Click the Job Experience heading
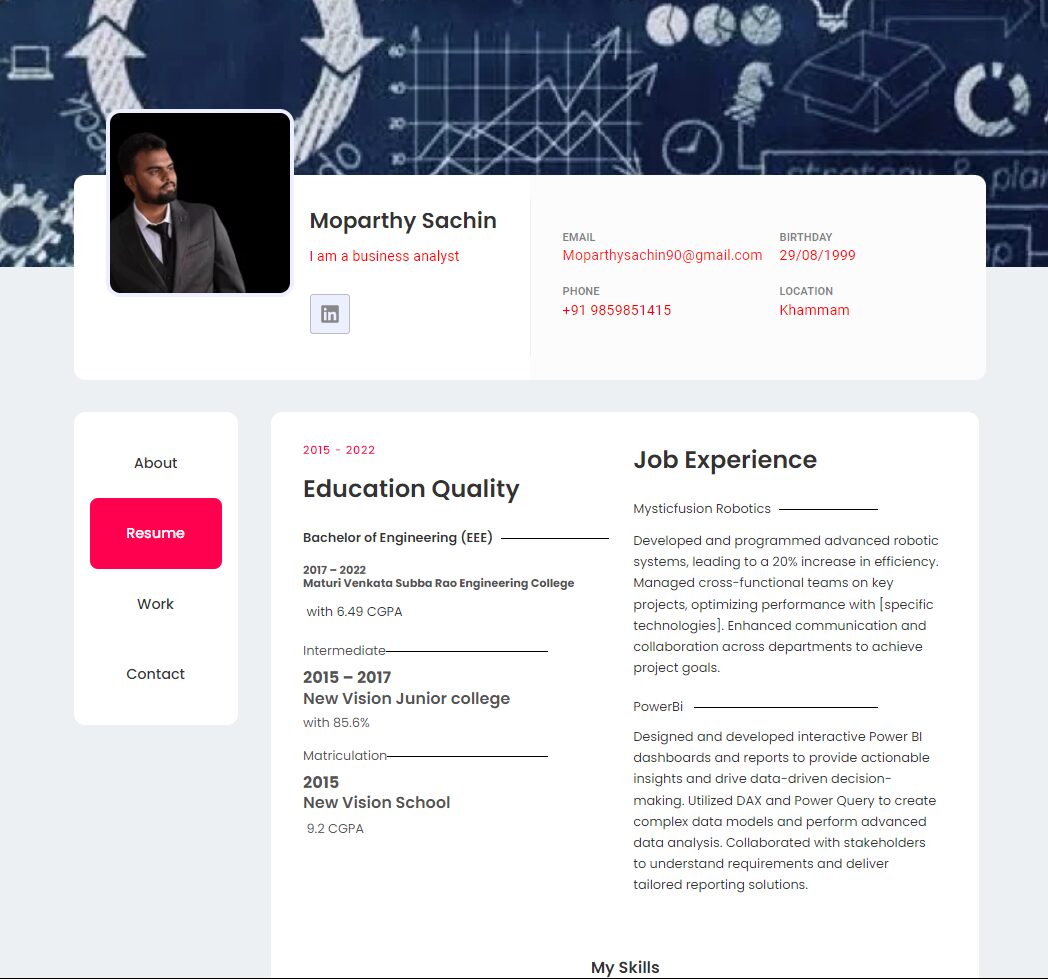 (x=725, y=460)
